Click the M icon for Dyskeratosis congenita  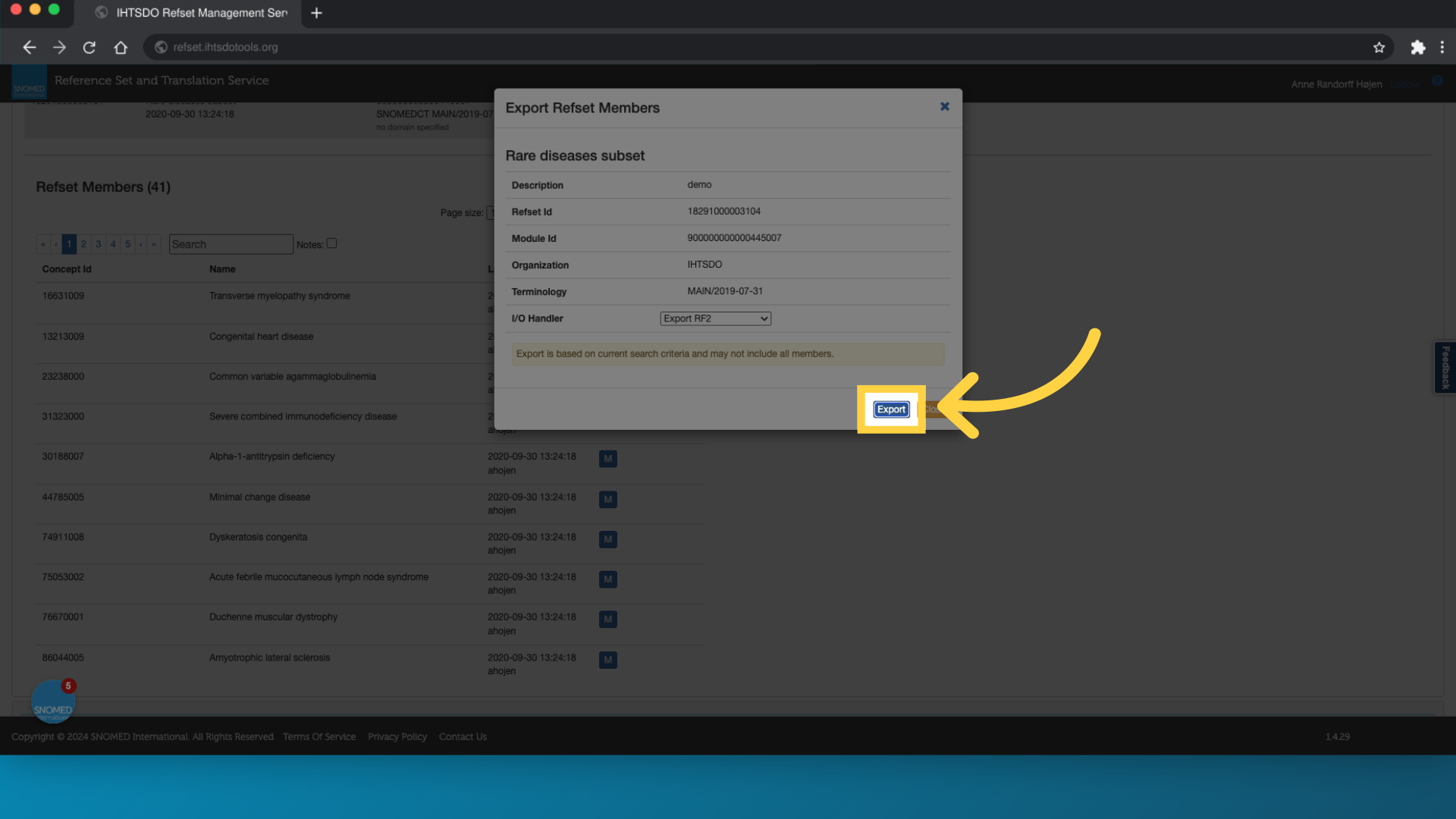pos(607,538)
